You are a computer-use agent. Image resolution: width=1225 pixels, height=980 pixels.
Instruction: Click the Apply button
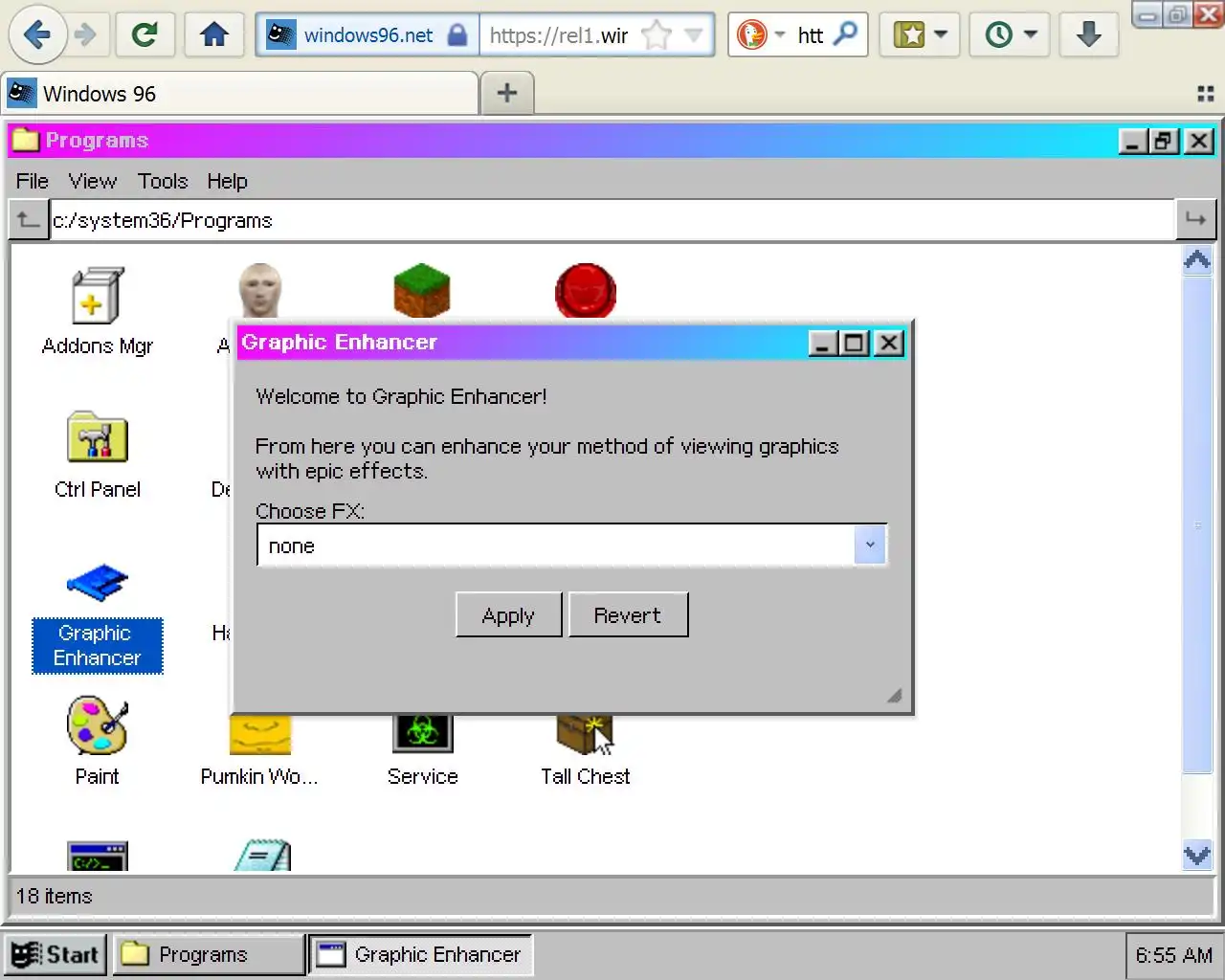pyautogui.click(x=508, y=615)
